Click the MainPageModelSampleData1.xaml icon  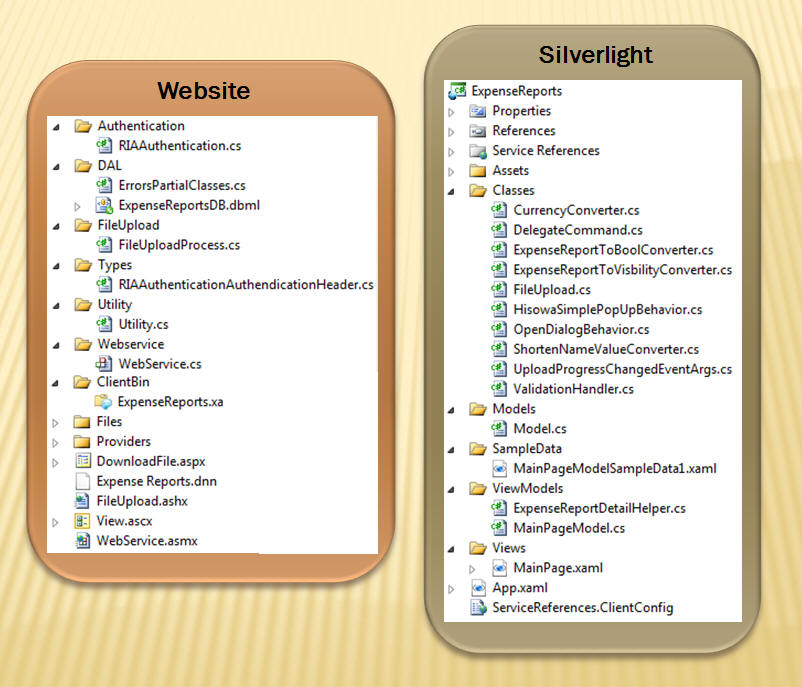[x=499, y=468]
